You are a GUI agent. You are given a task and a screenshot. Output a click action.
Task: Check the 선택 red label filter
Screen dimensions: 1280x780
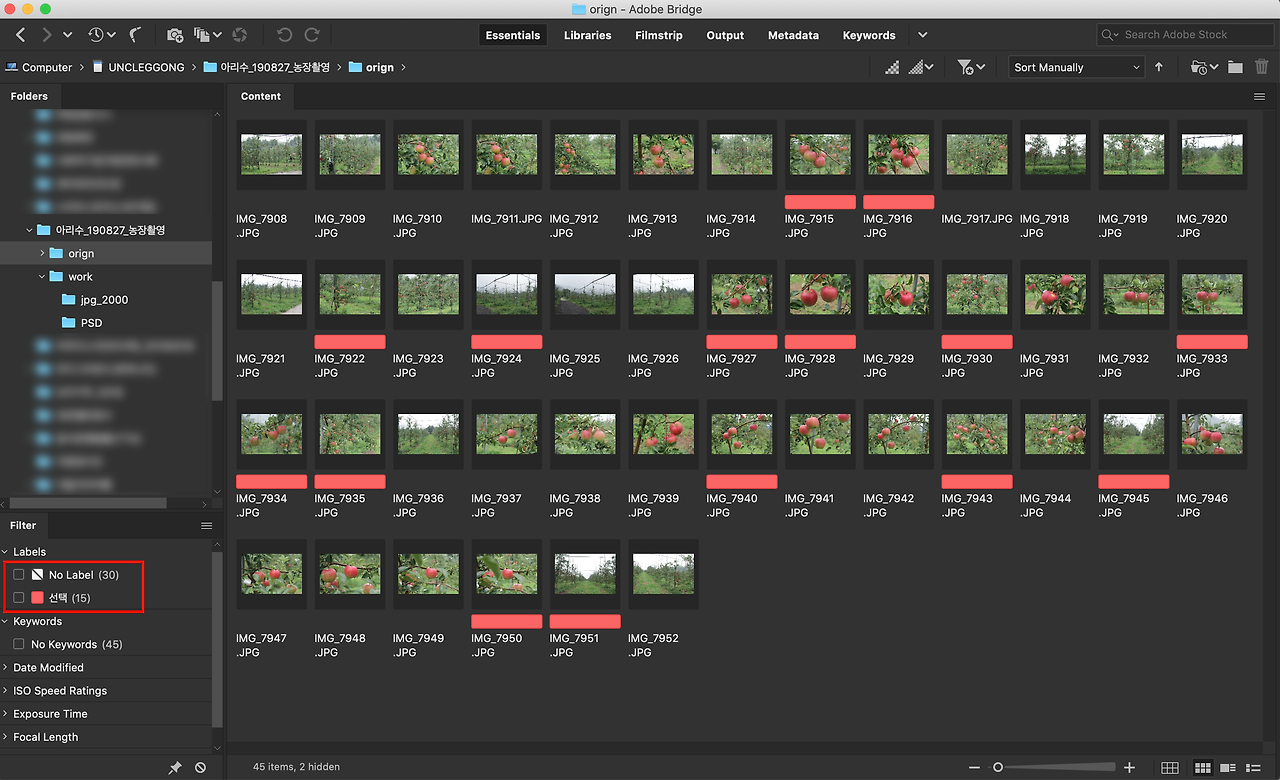click(19, 598)
